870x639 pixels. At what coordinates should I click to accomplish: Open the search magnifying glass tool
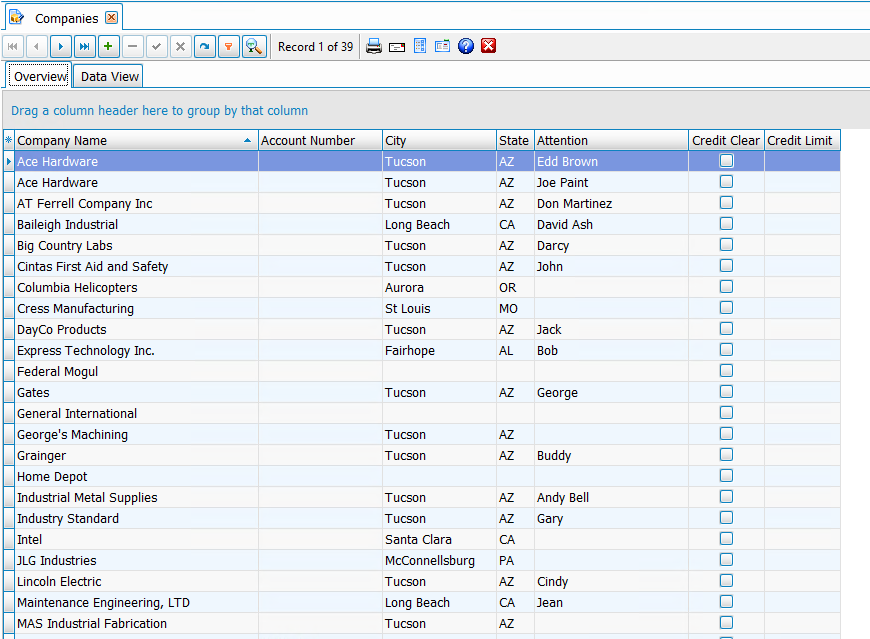254,47
